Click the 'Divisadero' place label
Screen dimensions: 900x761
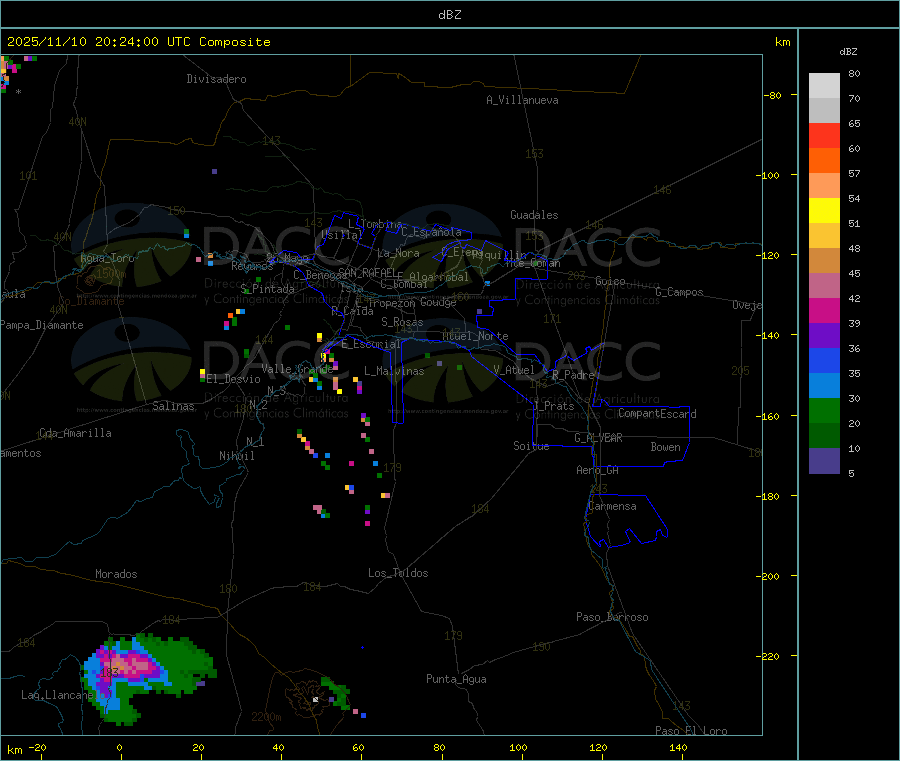tap(216, 79)
